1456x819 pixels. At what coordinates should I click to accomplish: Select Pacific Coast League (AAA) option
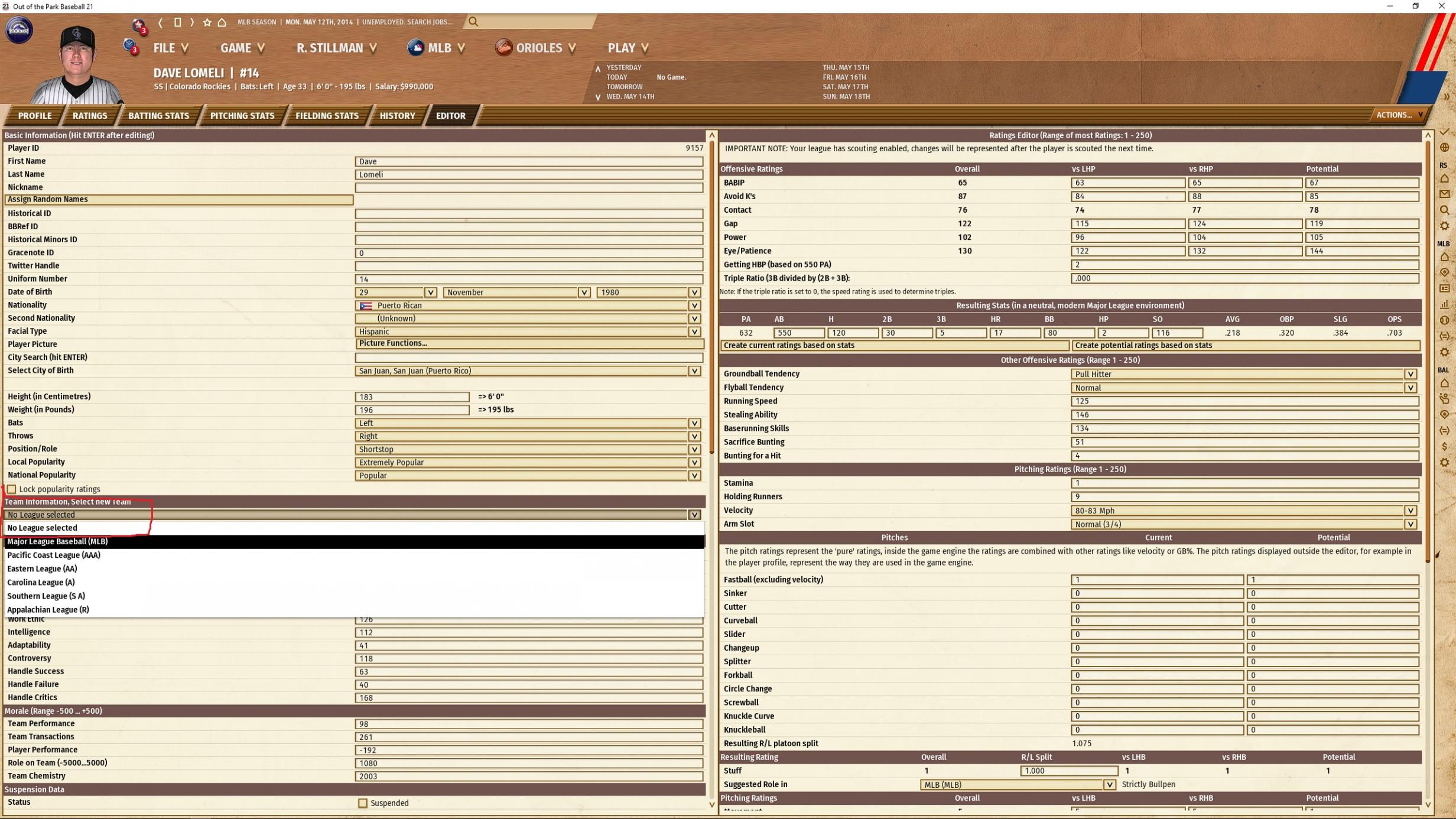click(x=355, y=555)
